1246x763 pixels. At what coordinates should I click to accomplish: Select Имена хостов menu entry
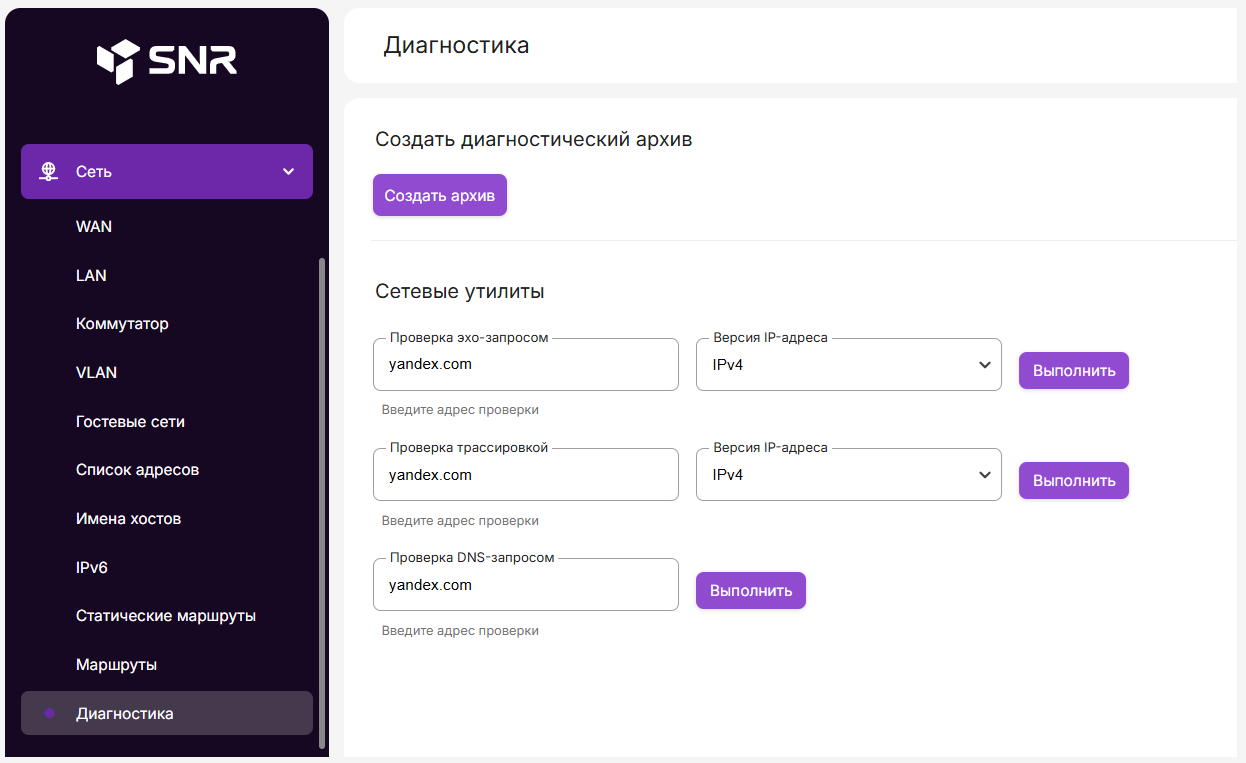click(128, 519)
